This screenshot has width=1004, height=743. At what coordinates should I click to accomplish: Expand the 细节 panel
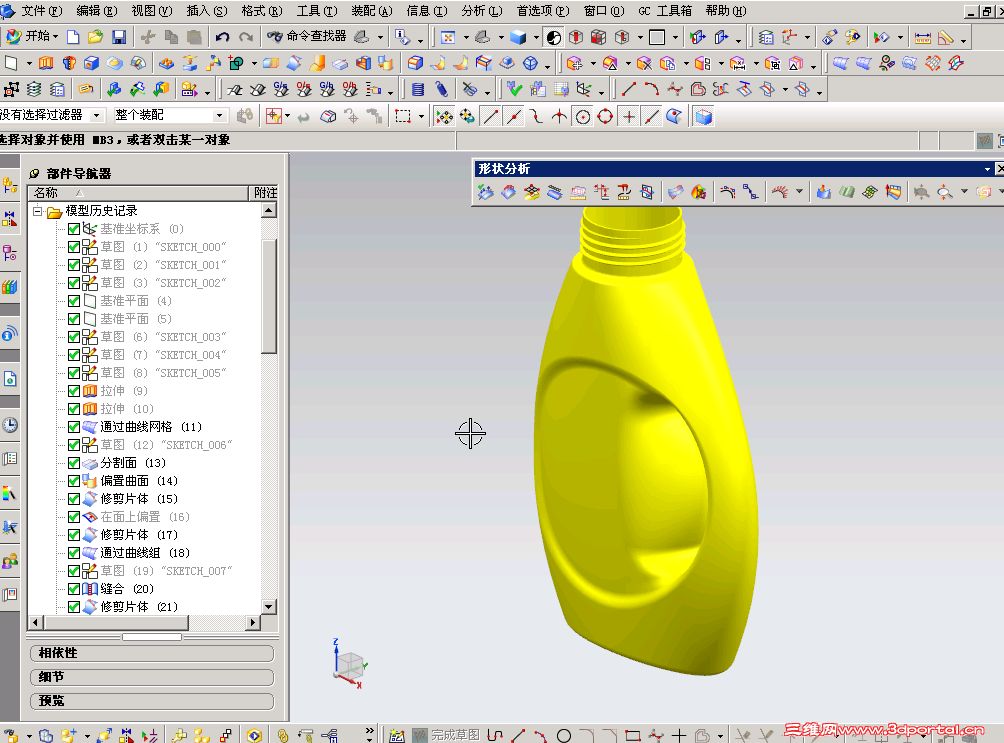point(152,677)
